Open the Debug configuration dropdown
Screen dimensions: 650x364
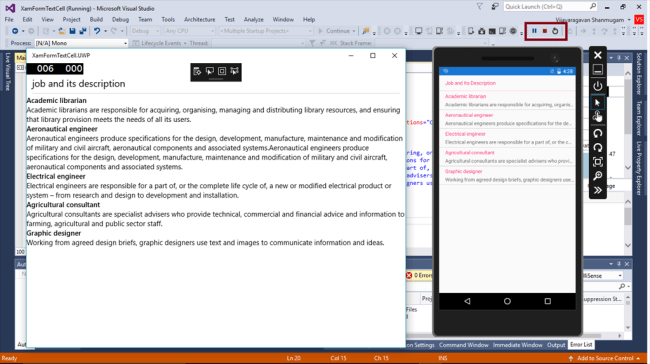point(145,31)
